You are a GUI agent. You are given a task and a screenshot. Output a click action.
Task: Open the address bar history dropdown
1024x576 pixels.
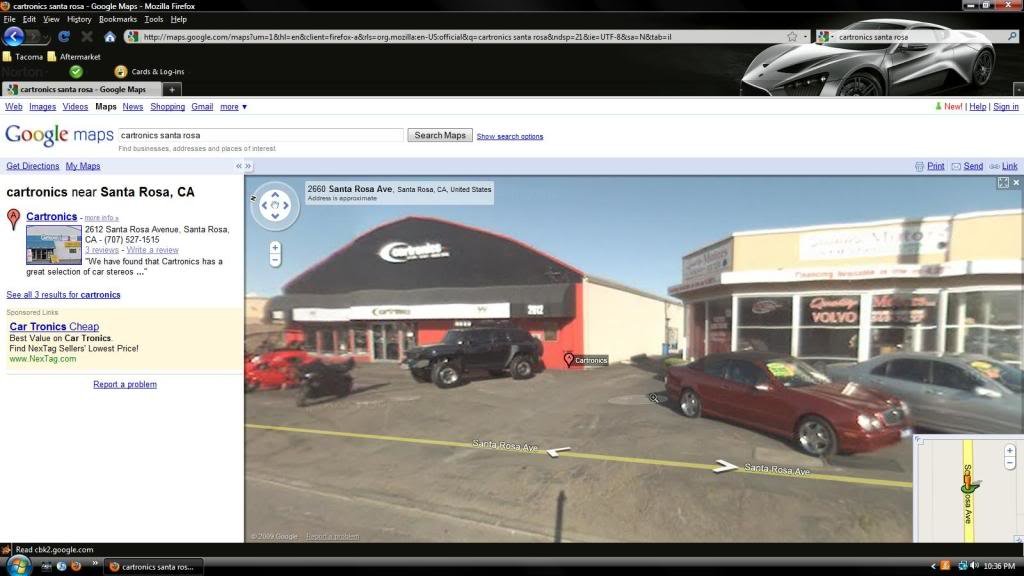(x=805, y=37)
